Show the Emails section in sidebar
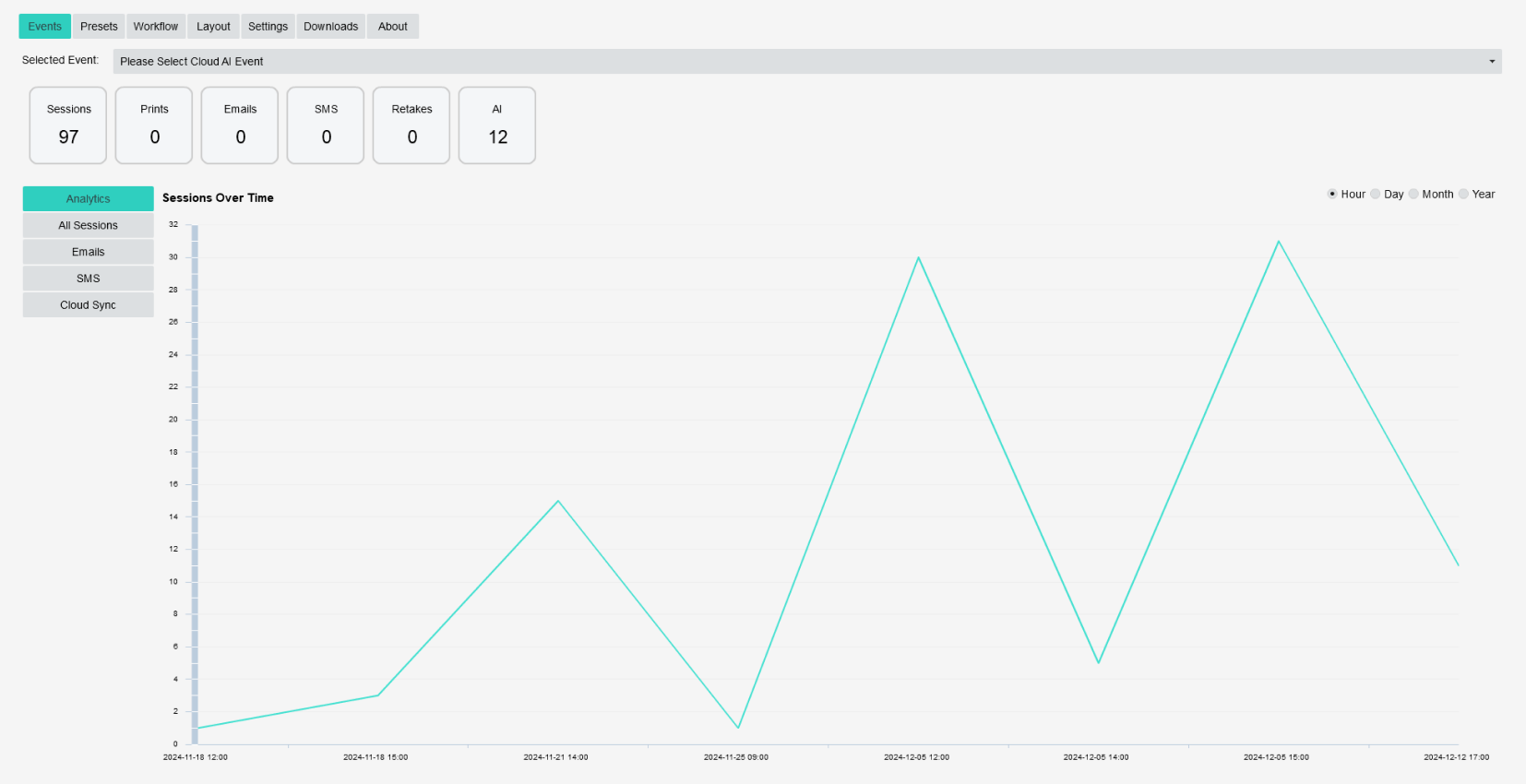Image resolution: width=1526 pixels, height=784 pixels. 88,252
